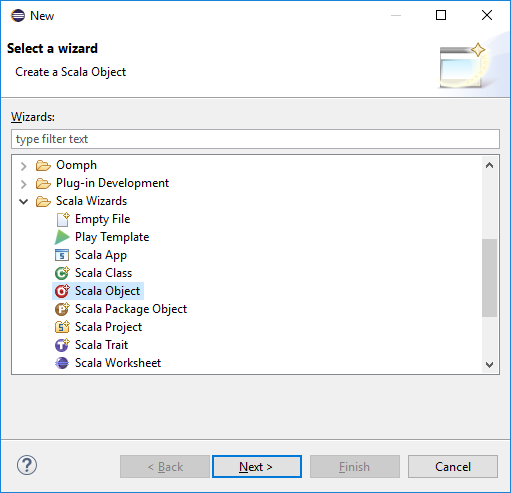Viewport: 511px width, 493px height.
Task: Focus the type filter text field
Action: tap(255, 139)
